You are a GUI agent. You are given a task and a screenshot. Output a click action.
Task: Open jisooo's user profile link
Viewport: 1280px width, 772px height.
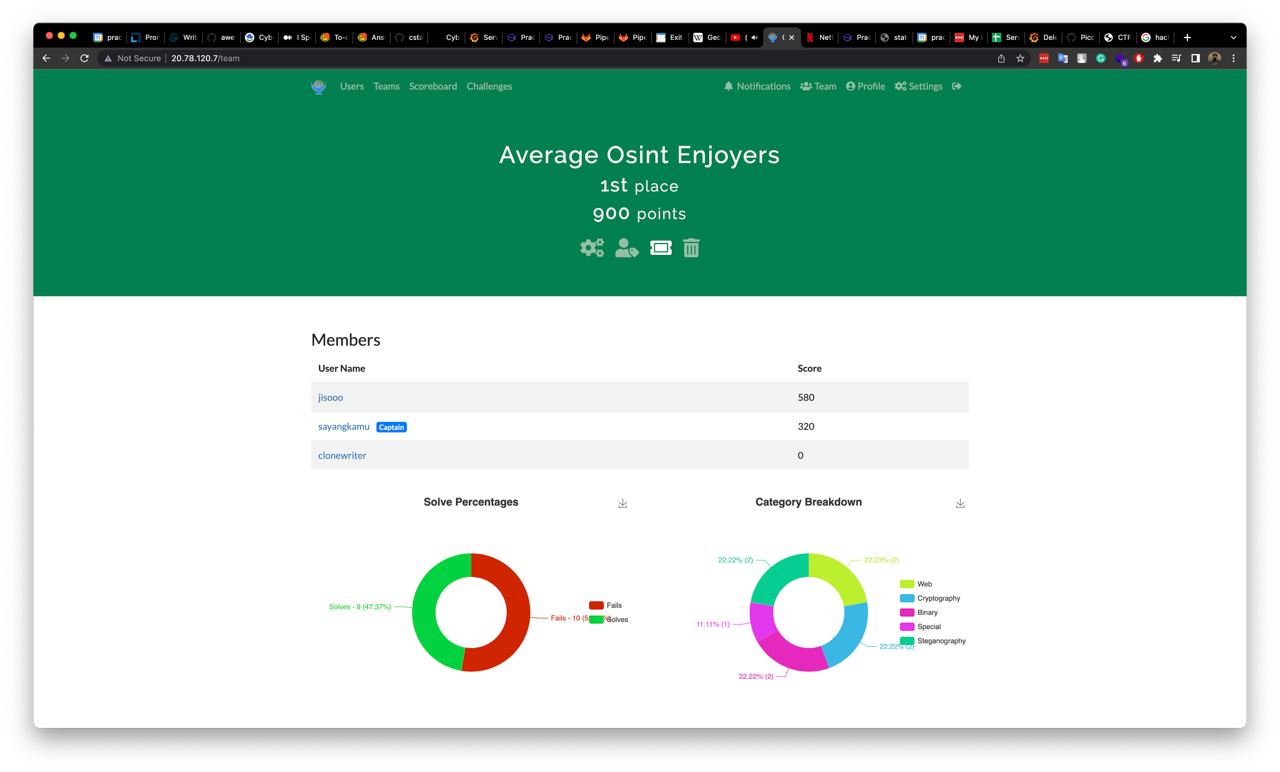click(330, 397)
